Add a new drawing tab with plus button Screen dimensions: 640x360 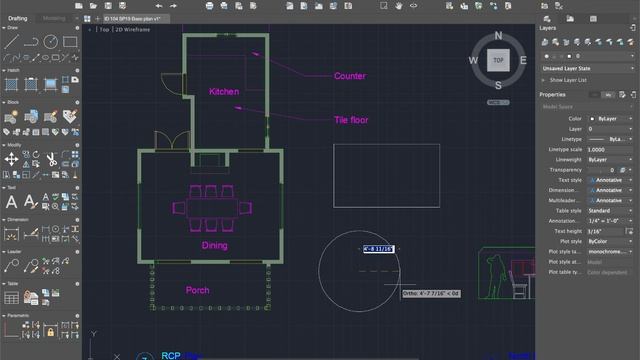[97, 18]
